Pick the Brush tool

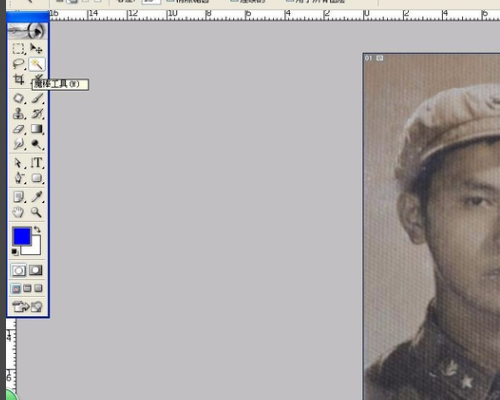pyautogui.click(x=37, y=98)
